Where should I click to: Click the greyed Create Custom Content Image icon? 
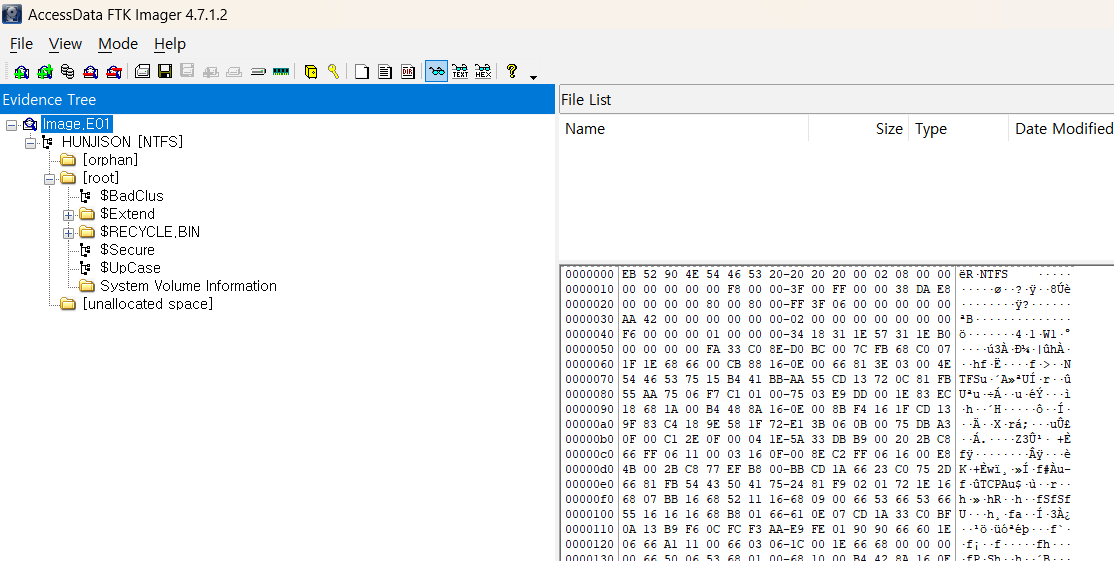click(234, 72)
